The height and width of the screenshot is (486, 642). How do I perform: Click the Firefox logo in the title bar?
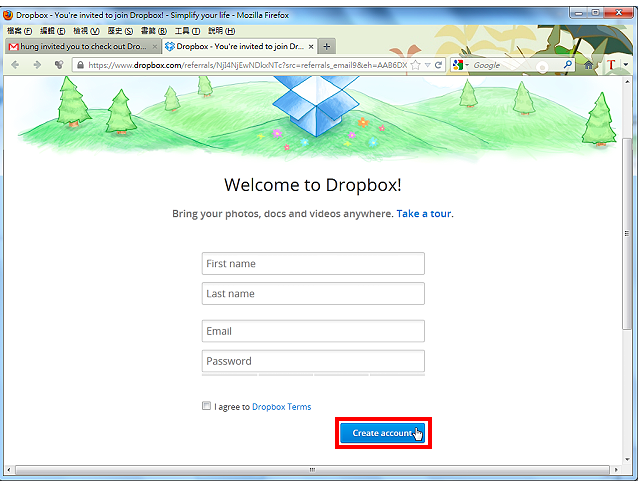click(x=8, y=15)
